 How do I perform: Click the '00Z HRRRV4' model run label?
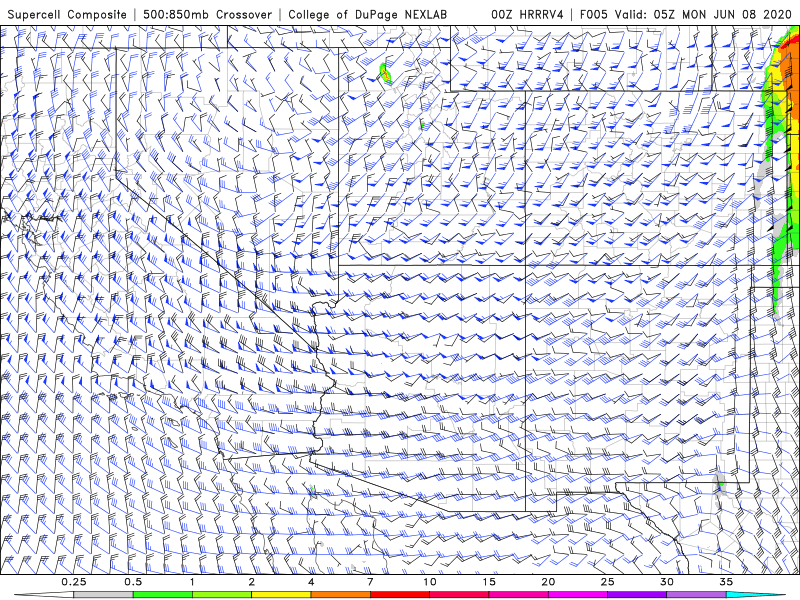tap(527, 14)
